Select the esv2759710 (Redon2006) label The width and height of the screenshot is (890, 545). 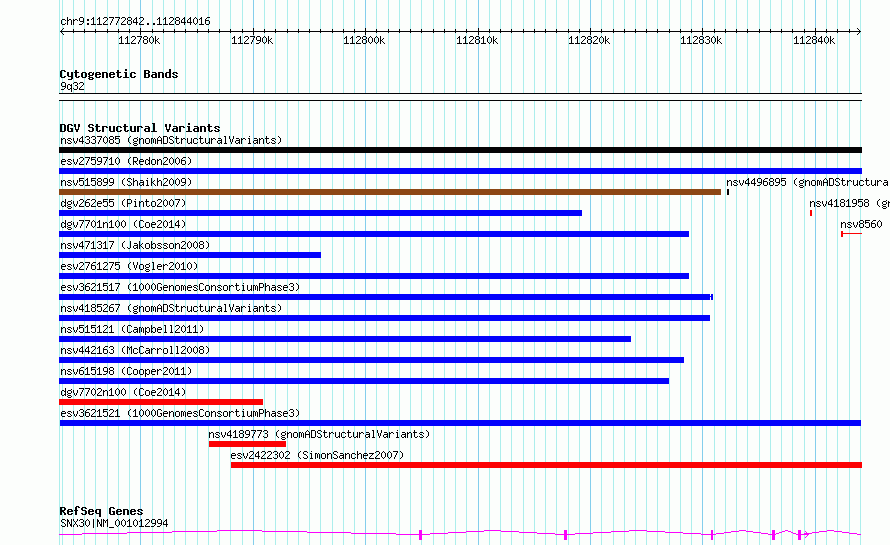point(126,161)
